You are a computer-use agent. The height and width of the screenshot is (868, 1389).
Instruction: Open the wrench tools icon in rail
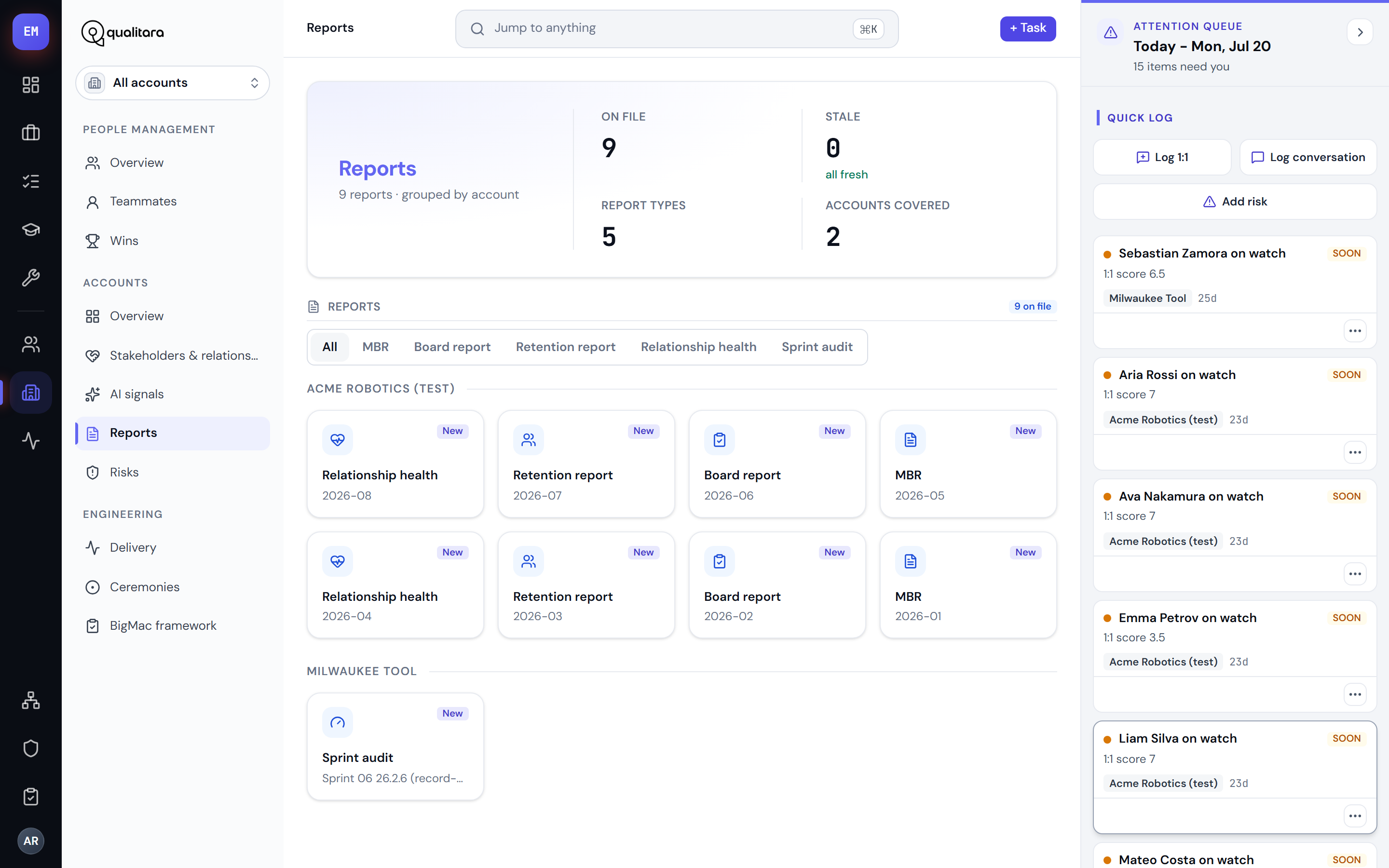pyautogui.click(x=31, y=278)
